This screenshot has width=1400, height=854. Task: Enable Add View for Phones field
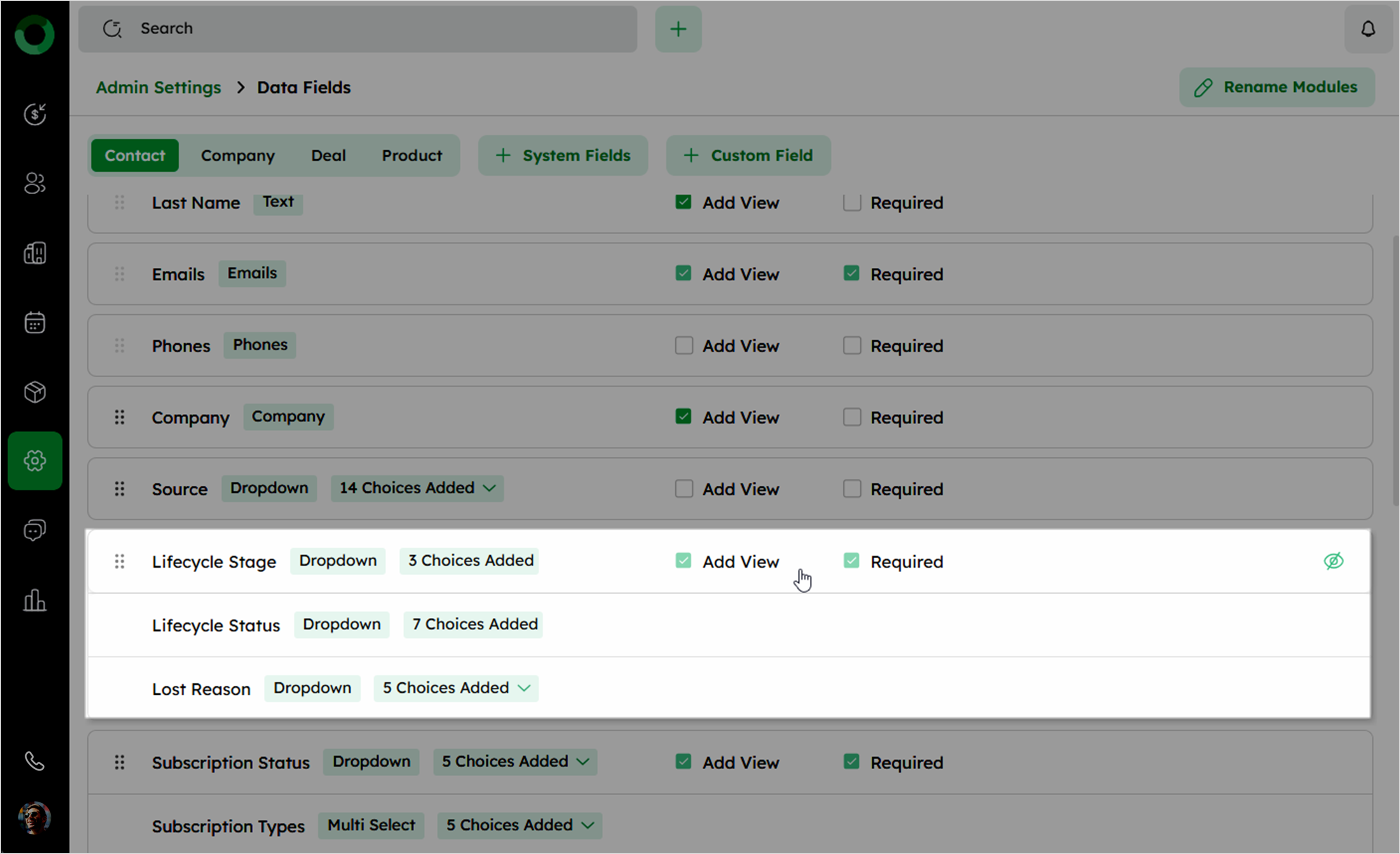coord(683,345)
